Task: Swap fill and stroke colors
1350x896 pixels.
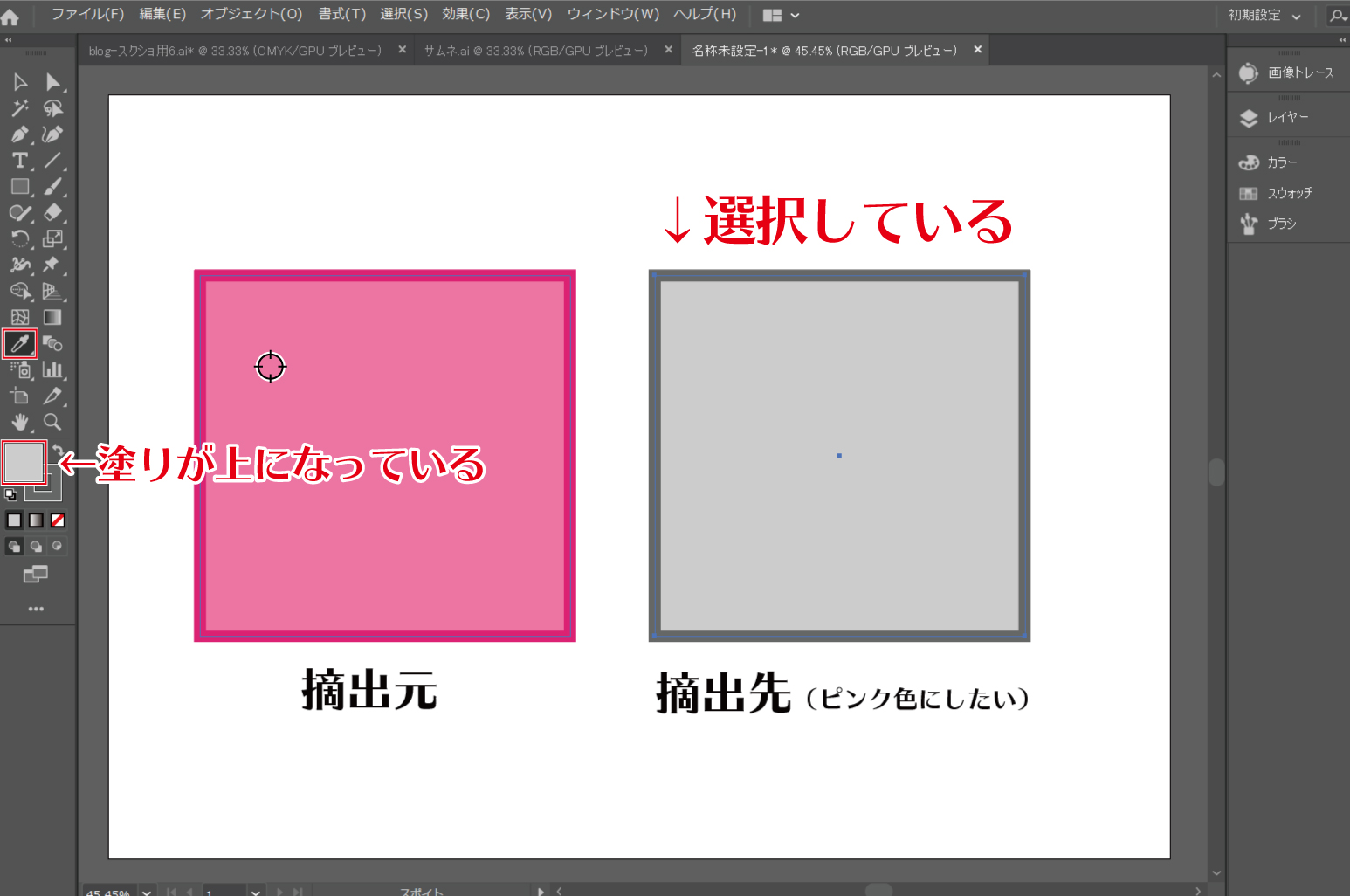Action: point(58,449)
